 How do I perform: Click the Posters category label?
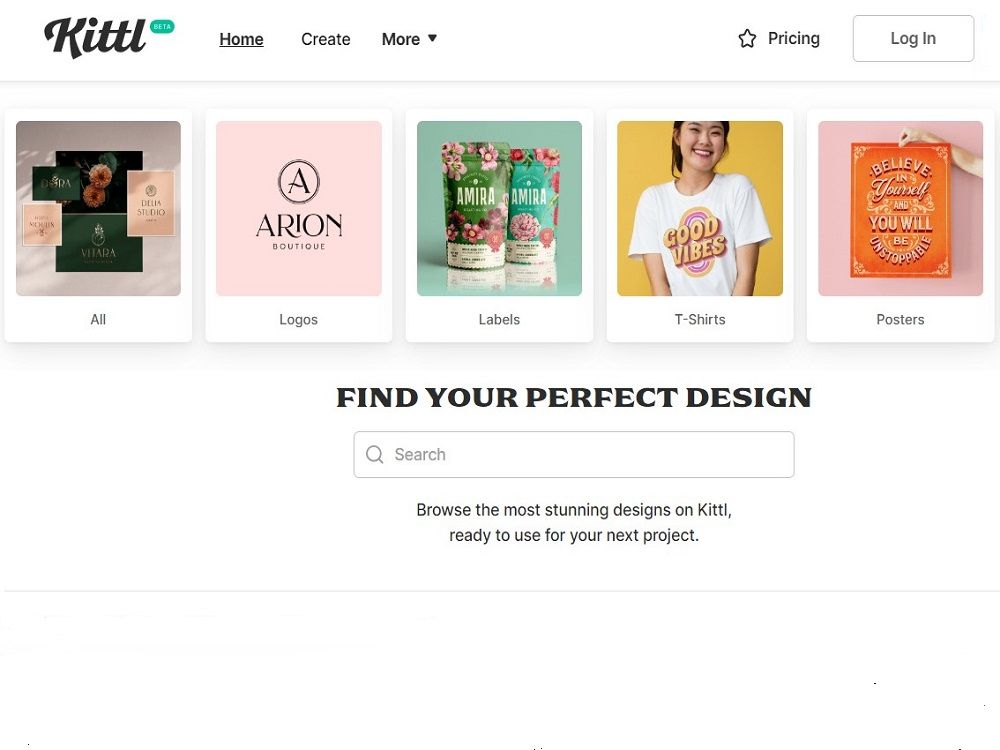pyautogui.click(x=900, y=320)
